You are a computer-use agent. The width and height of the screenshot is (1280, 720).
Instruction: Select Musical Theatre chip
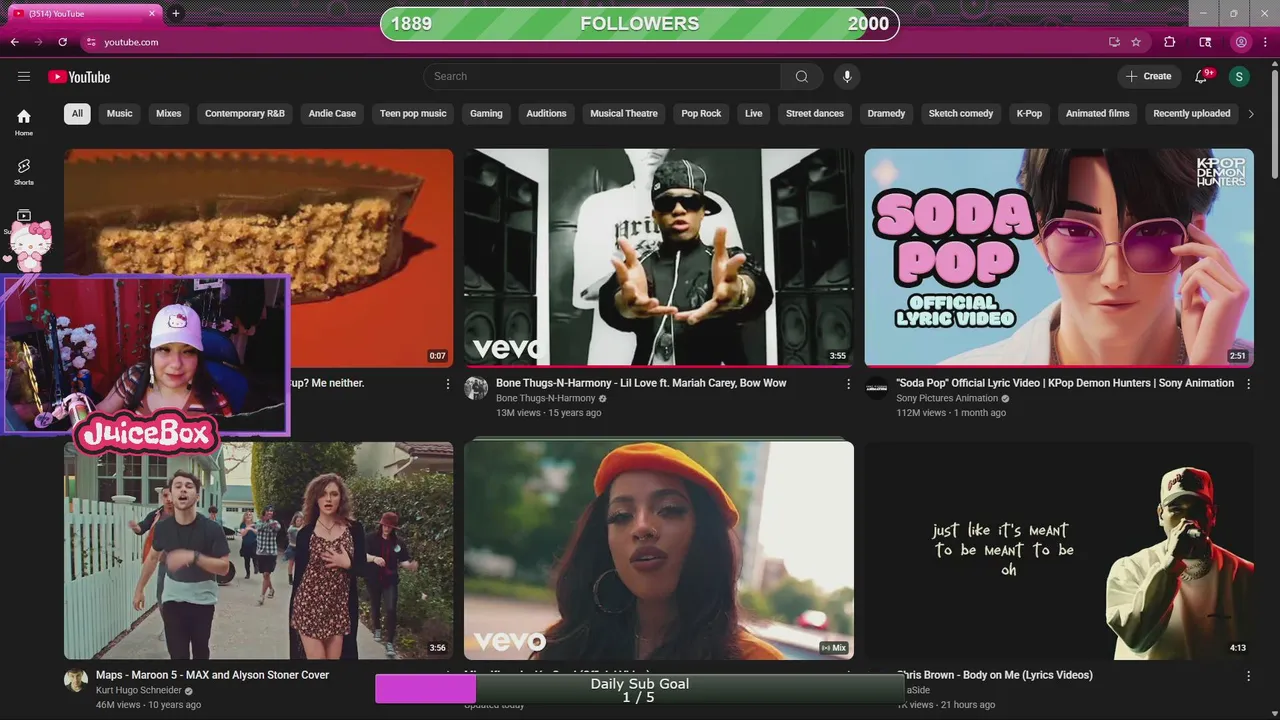[624, 114]
